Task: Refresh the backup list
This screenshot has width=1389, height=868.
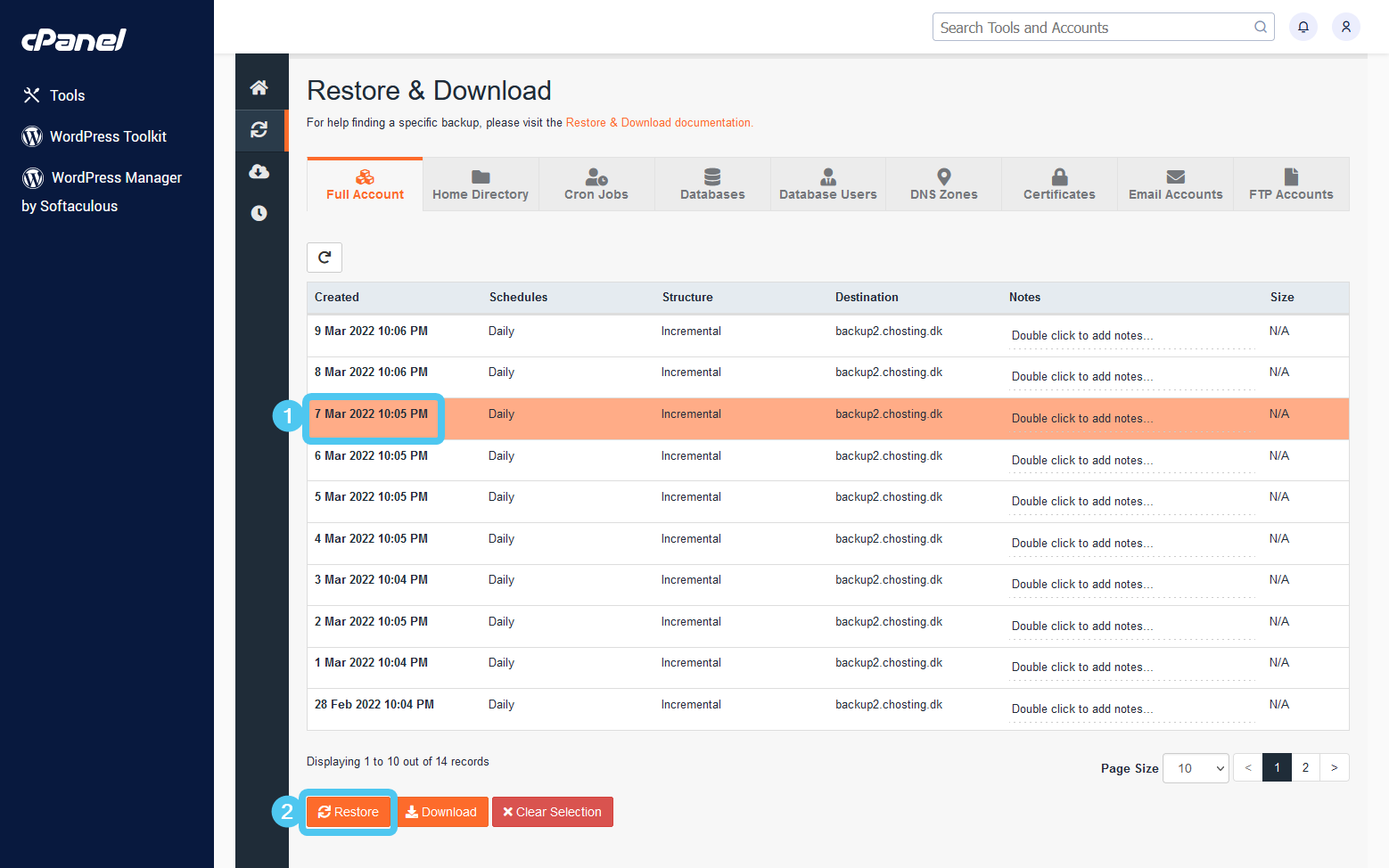Action: tap(325, 258)
